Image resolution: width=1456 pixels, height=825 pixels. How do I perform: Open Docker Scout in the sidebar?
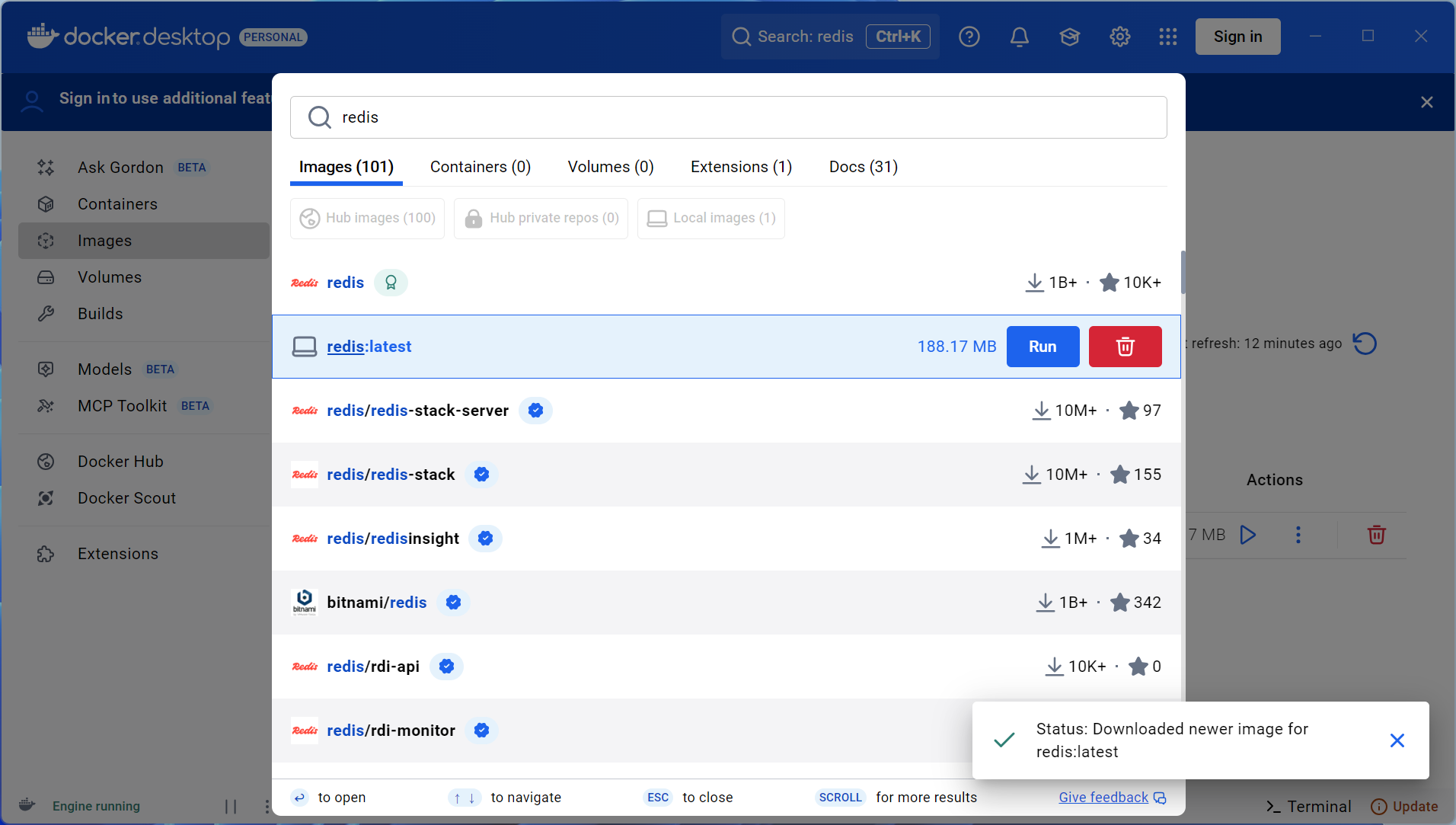[144, 498]
